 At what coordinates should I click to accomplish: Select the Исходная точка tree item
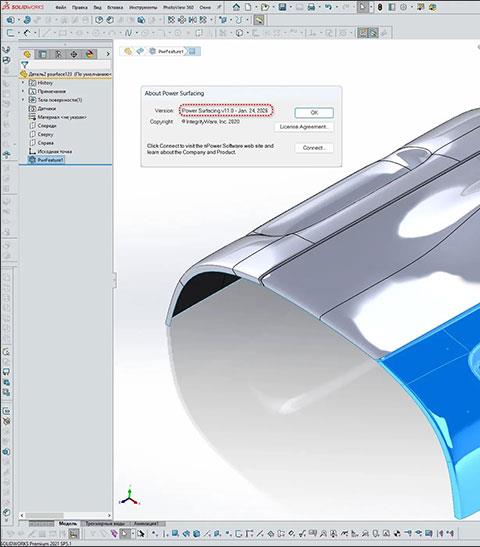[x=51, y=151]
